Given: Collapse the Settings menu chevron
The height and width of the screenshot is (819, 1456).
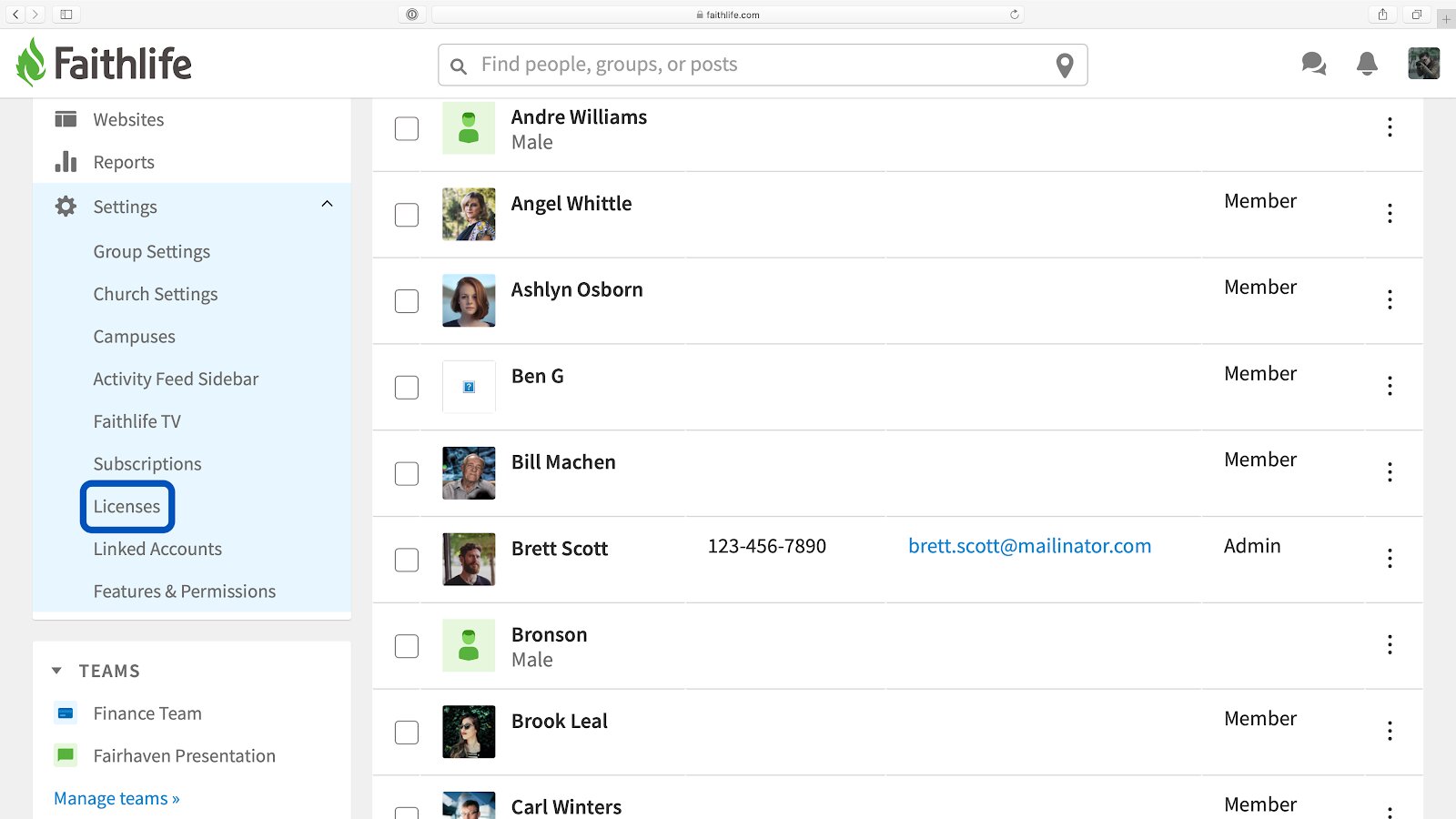Looking at the screenshot, I should [328, 204].
